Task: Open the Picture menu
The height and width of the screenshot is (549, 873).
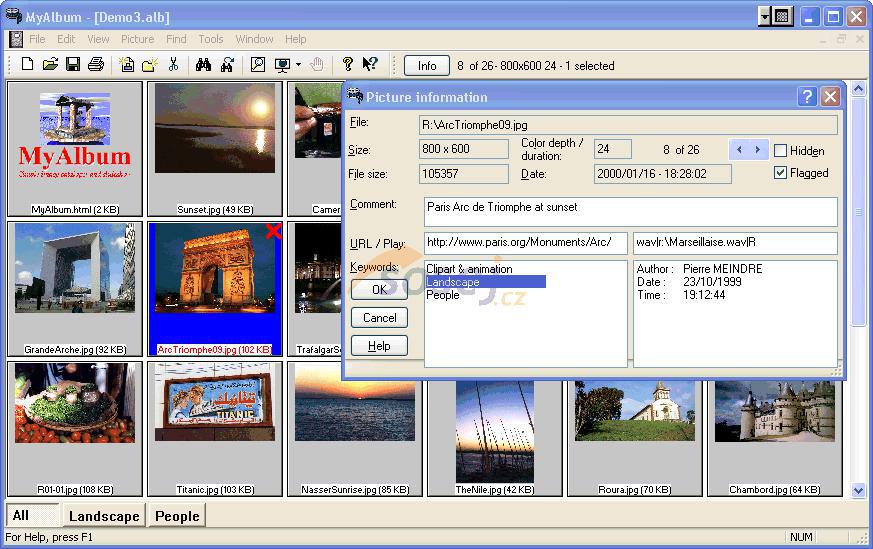Action: 137,39
